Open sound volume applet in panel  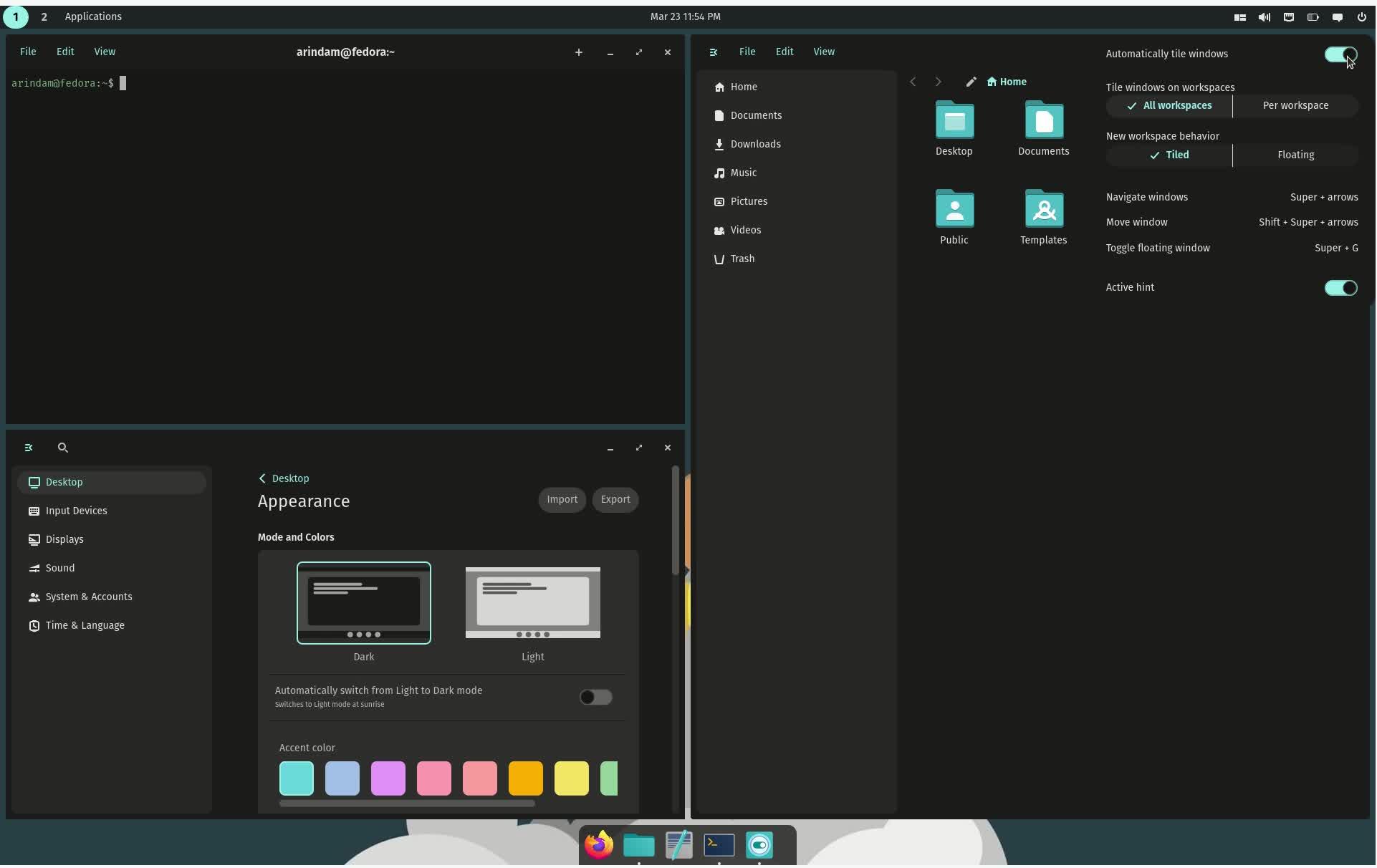[1265, 17]
